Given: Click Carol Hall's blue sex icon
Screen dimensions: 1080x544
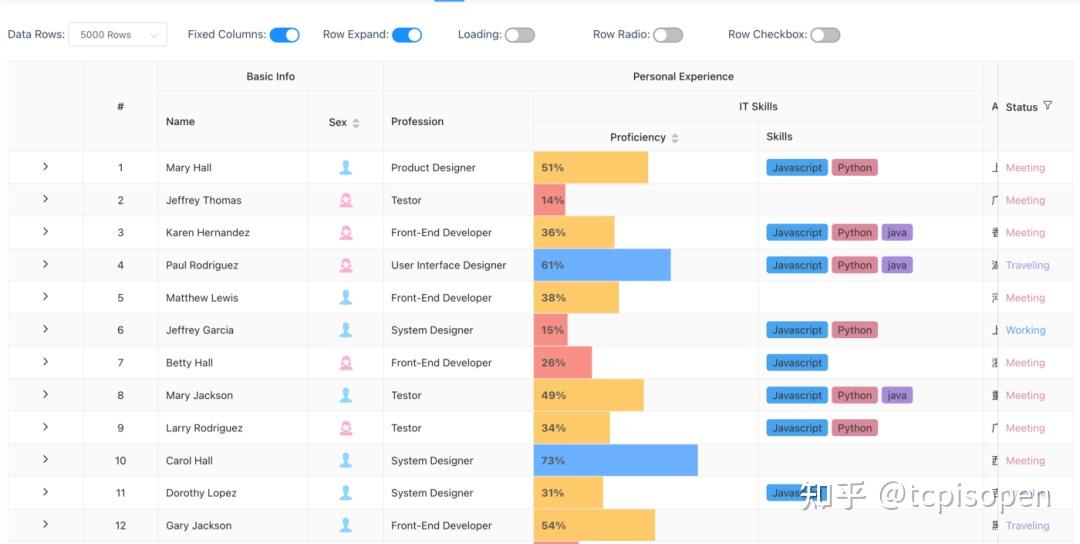Looking at the screenshot, I should 346,461.
